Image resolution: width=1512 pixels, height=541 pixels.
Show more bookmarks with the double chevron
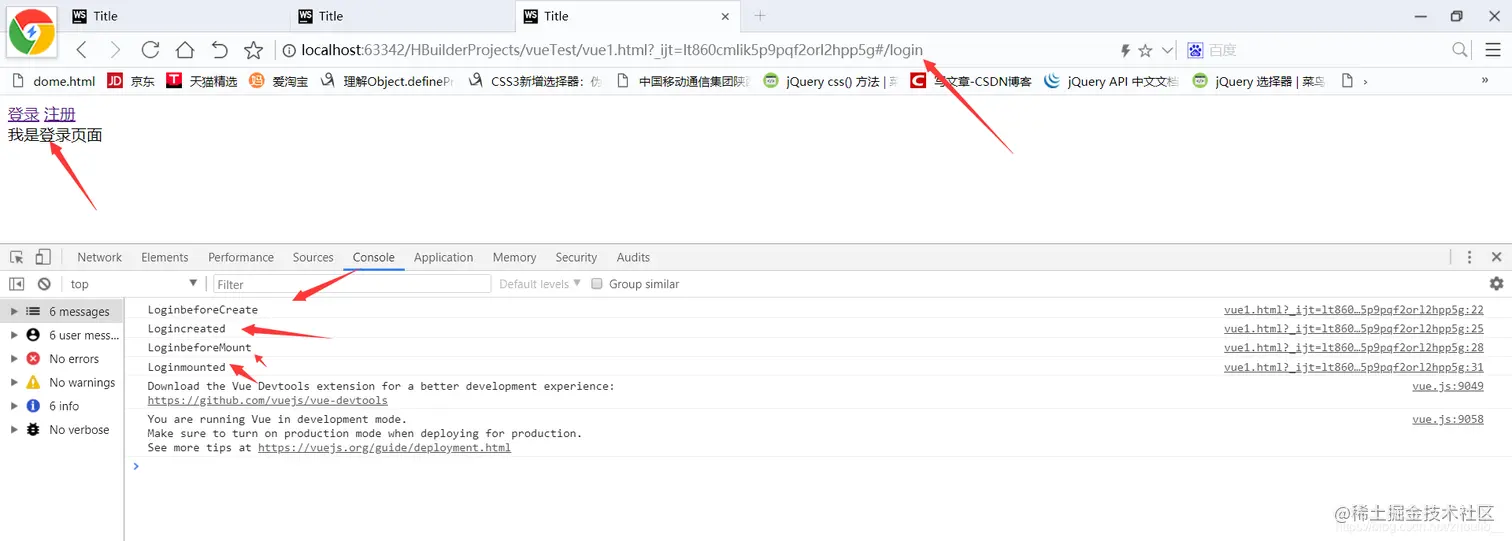(x=1484, y=81)
